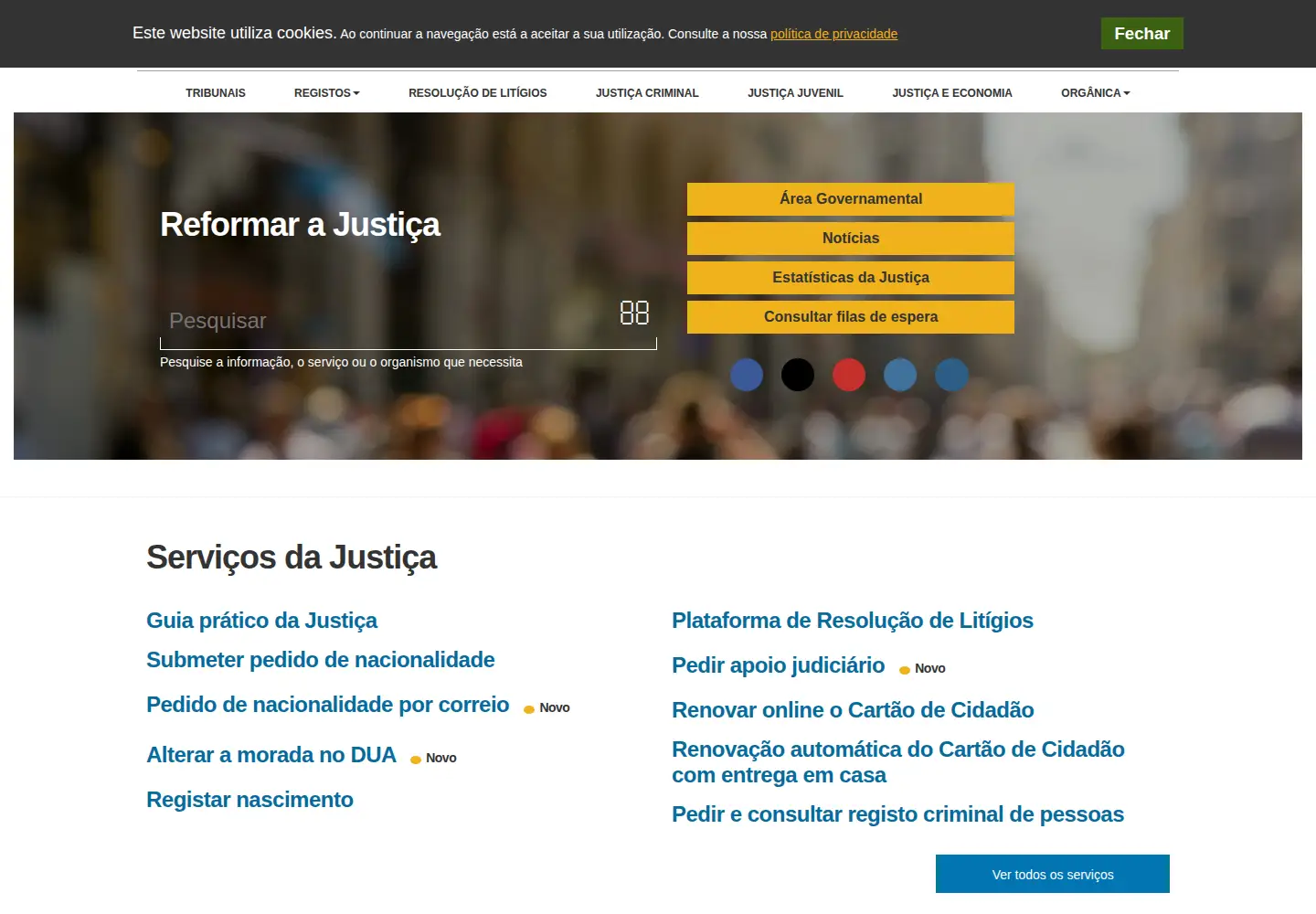Open Plataforma de Resolução de Litígios link

[x=853, y=621]
